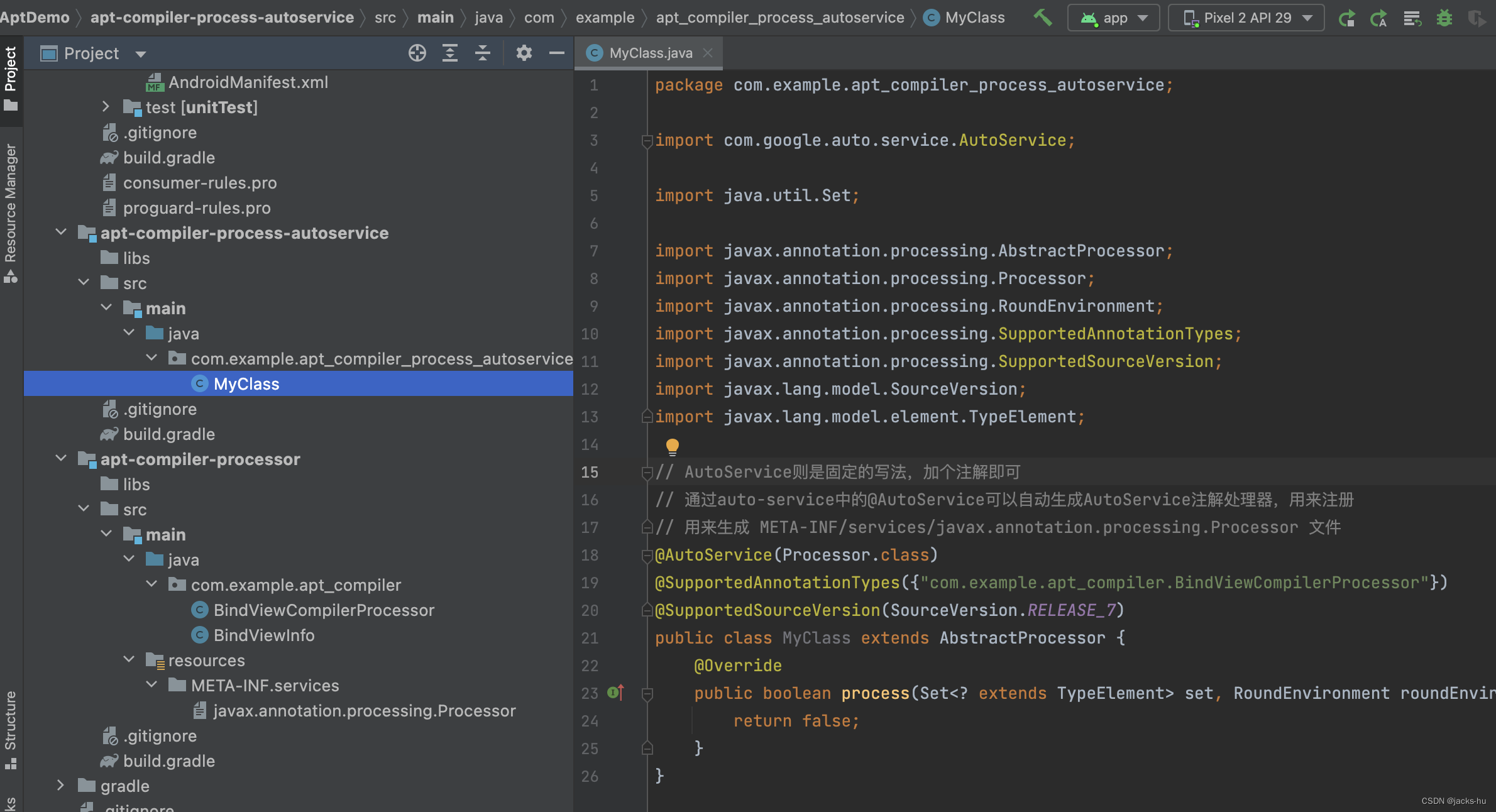Click the Expand All icon in Project panel
This screenshot has height=812, width=1496.
(449, 53)
